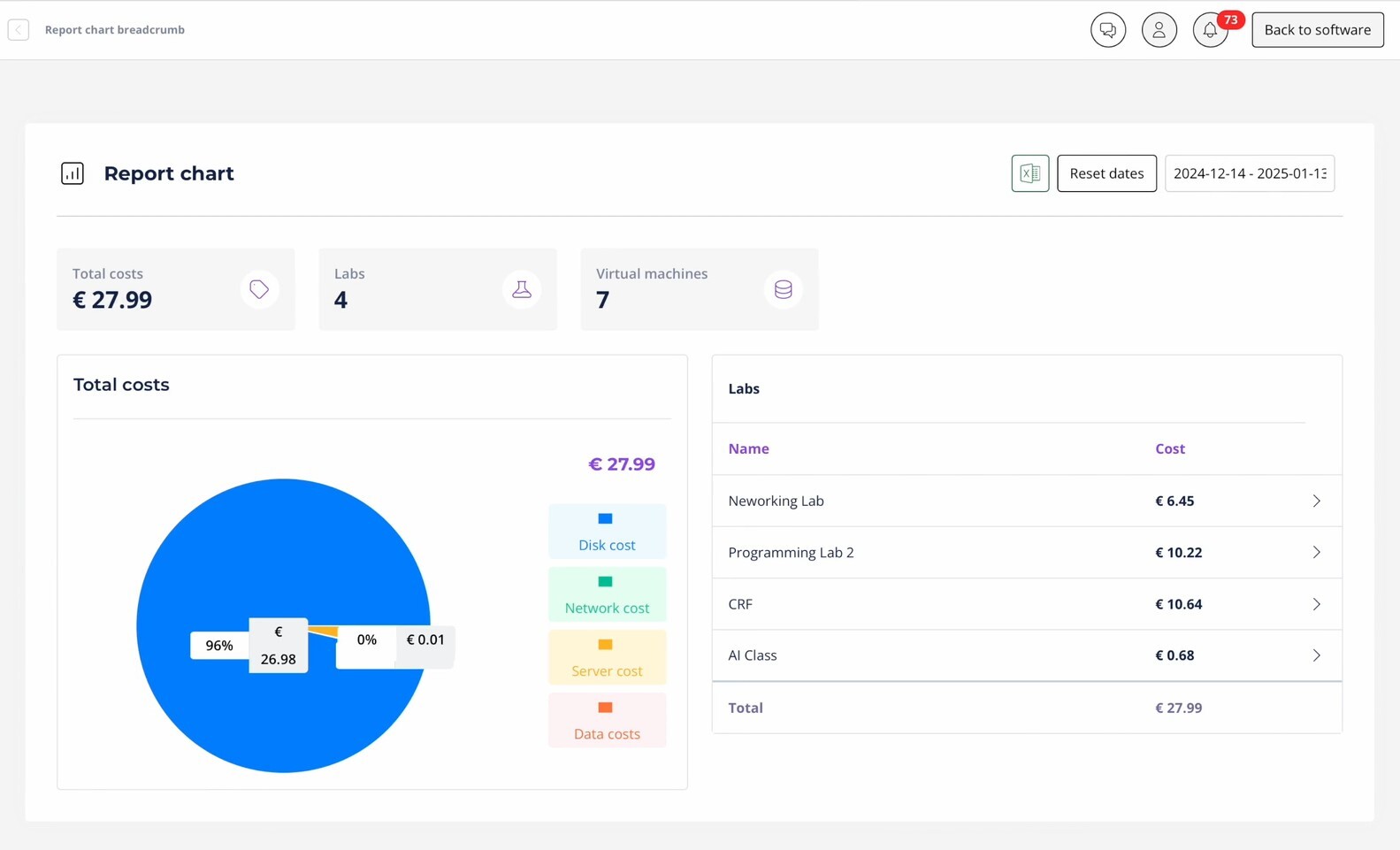Click the date range input field
The width and height of the screenshot is (1400, 850).
point(1249,173)
